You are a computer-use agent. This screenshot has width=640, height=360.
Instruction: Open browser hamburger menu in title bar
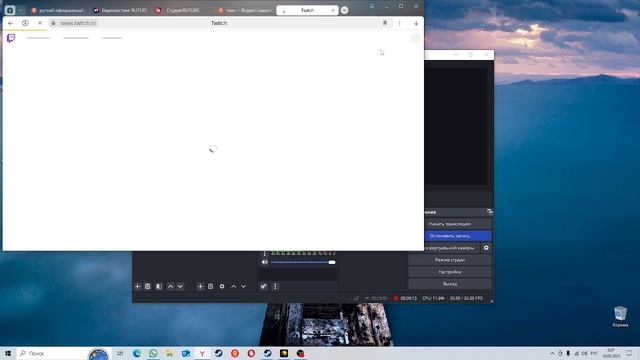click(x=372, y=6)
